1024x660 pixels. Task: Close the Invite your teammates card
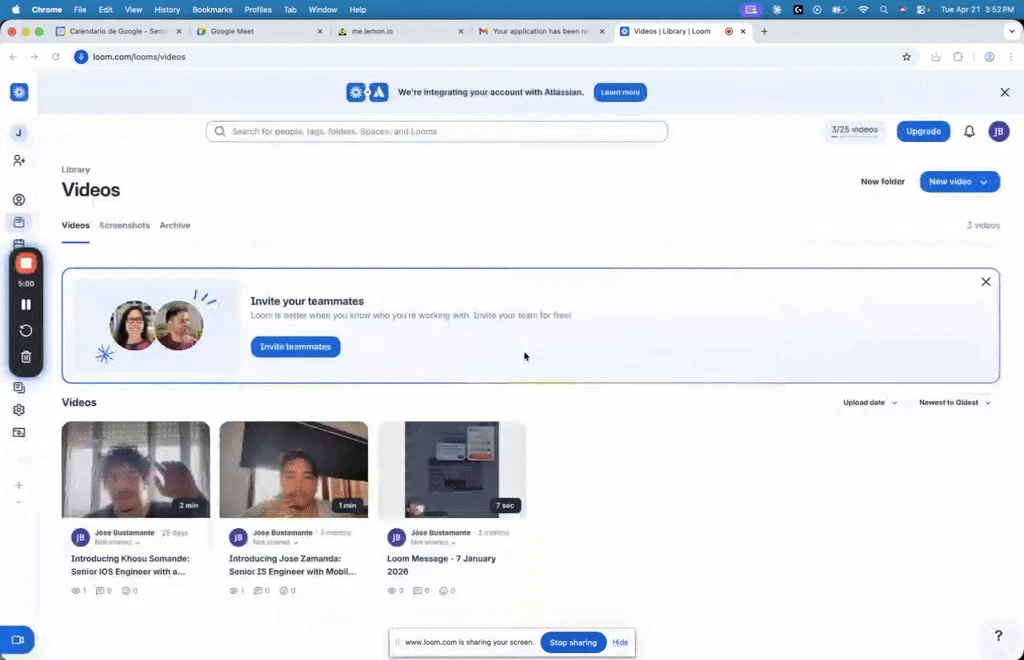click(x=985, y=282)
